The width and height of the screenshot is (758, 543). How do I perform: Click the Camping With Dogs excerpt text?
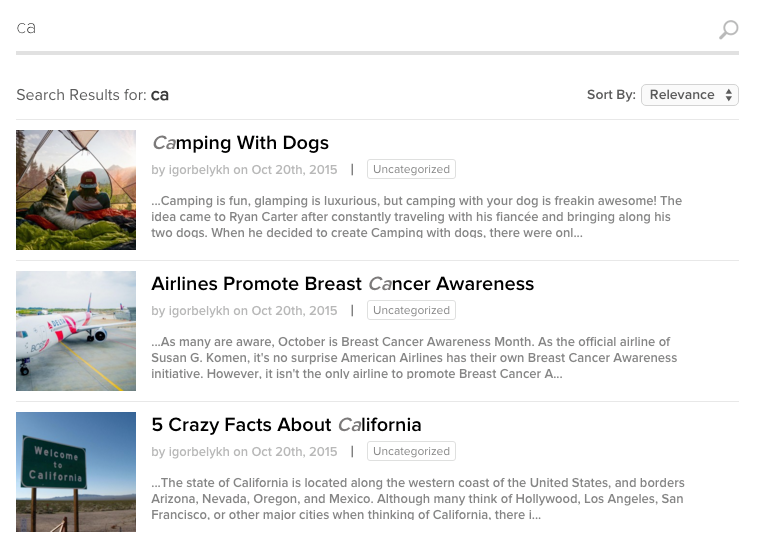tap(417, 217)
